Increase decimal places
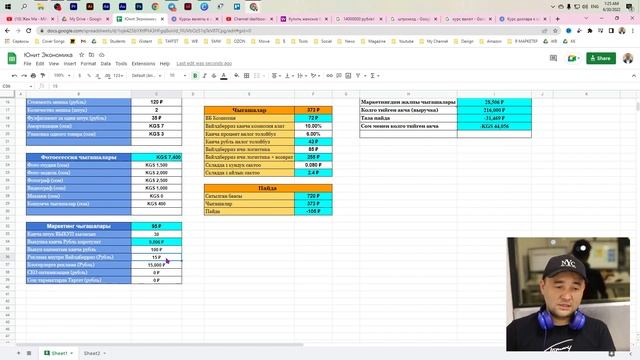 point(107,76)
